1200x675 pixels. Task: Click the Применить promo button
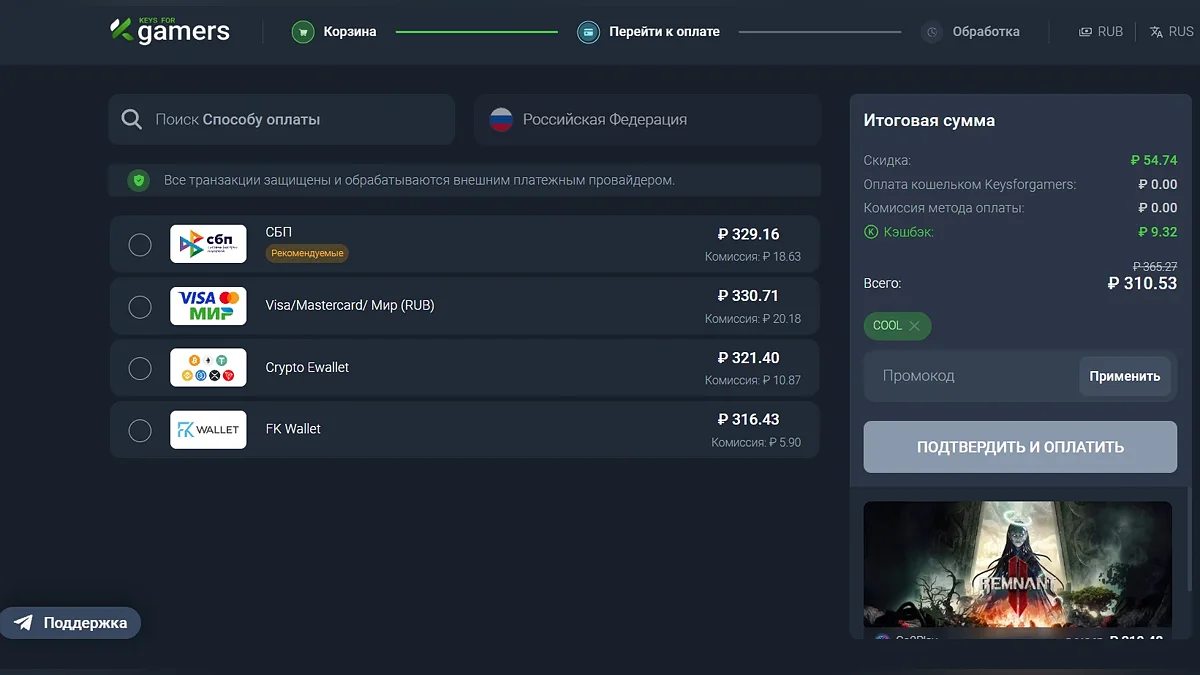click(1125, 377)
